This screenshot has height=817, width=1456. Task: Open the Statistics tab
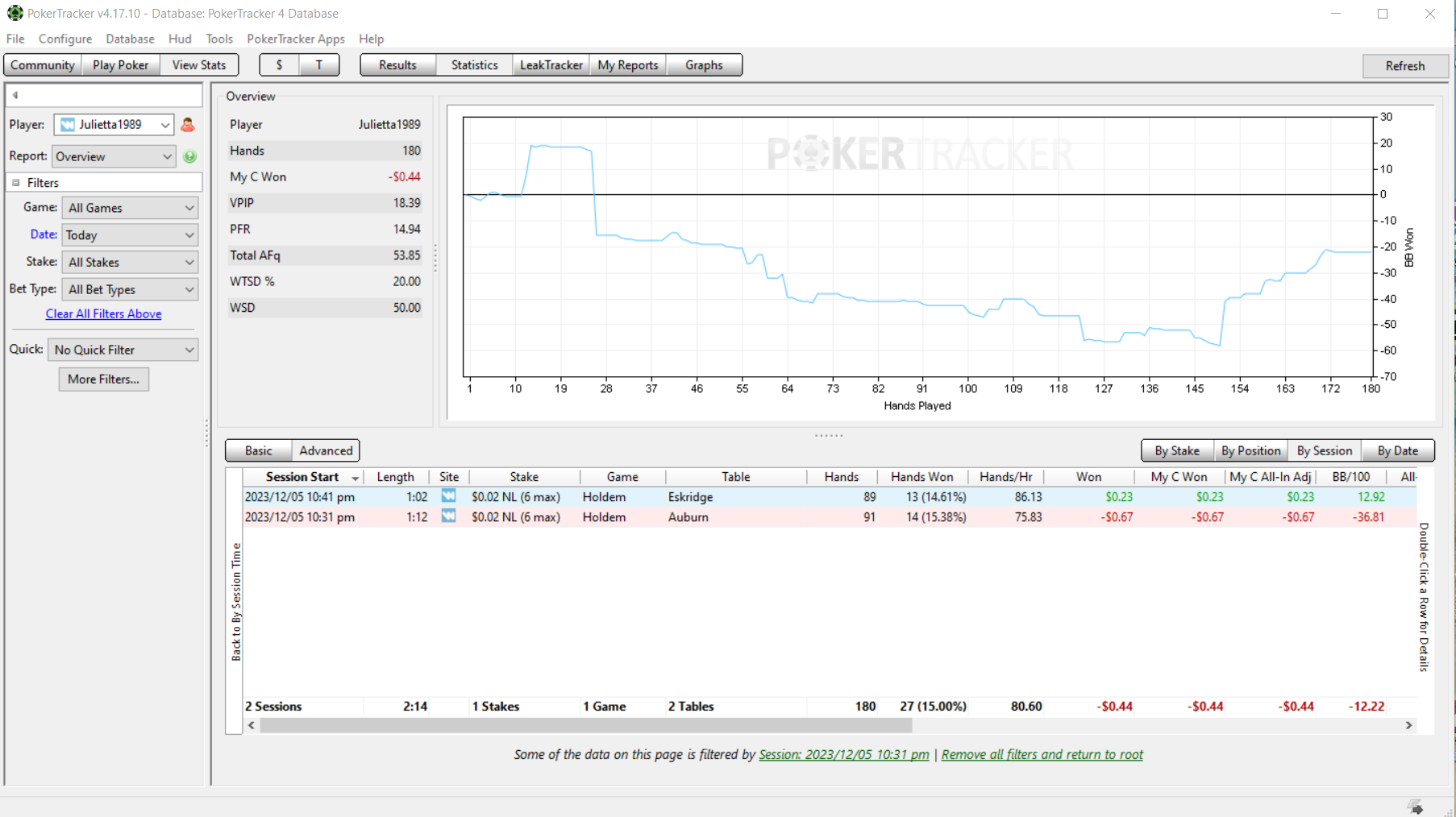pyautogui.click(x=475, y=65)
